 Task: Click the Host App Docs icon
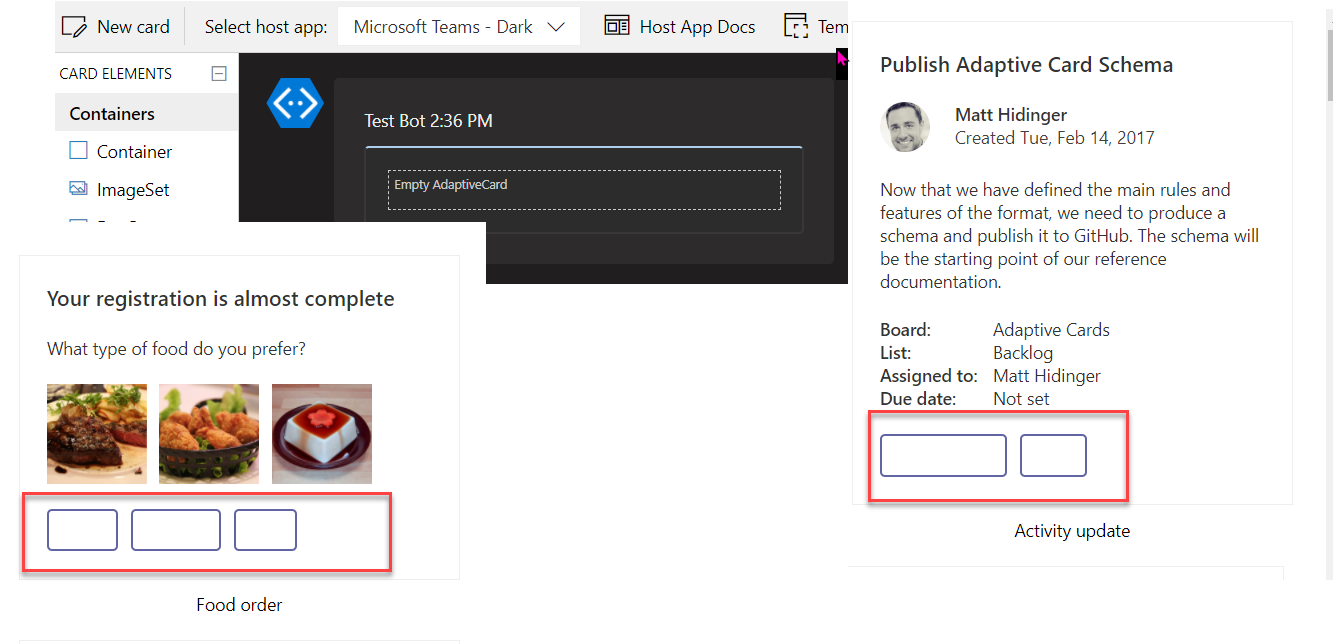617,25
